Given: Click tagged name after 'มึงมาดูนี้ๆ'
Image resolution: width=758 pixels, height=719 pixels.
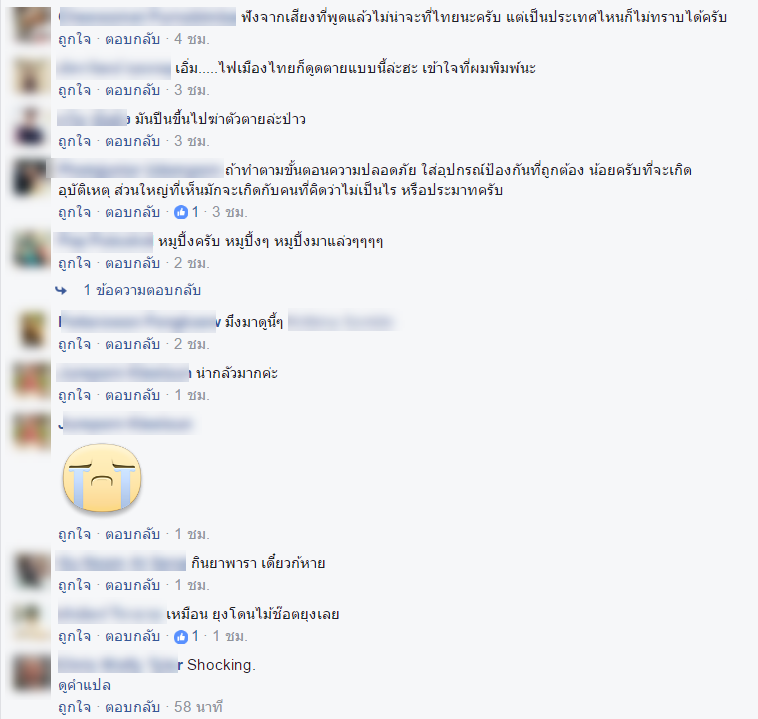Looking at the screenshot, I should tap(342, 322).
